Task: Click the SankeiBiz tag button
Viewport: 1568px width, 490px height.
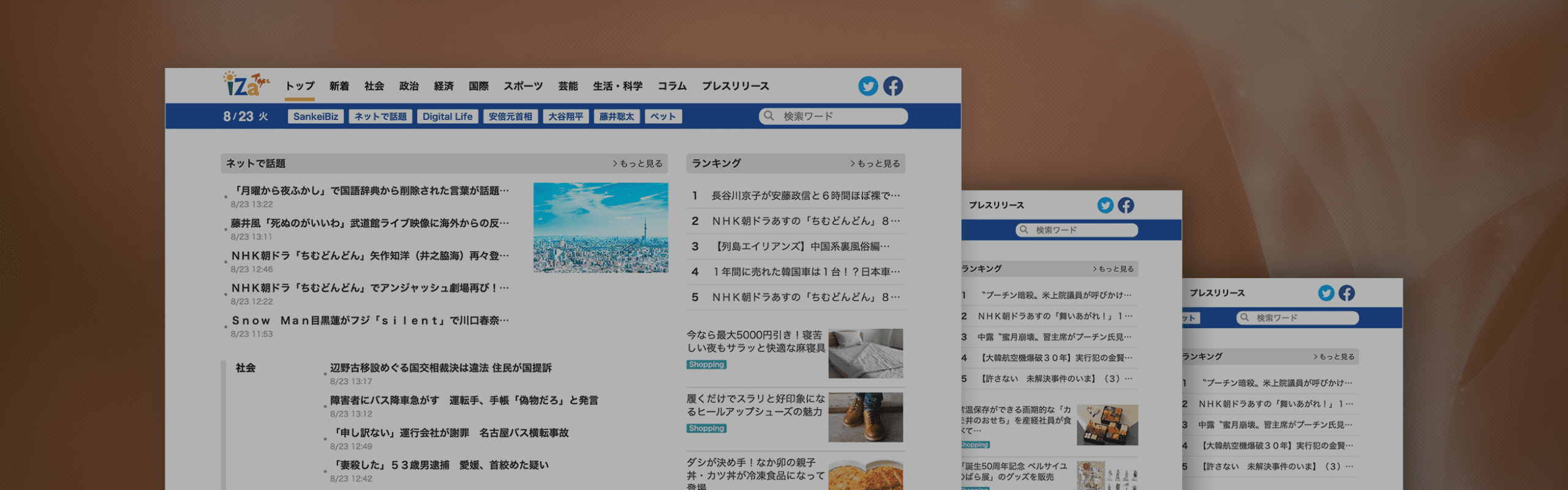Action: coord(315,116)
